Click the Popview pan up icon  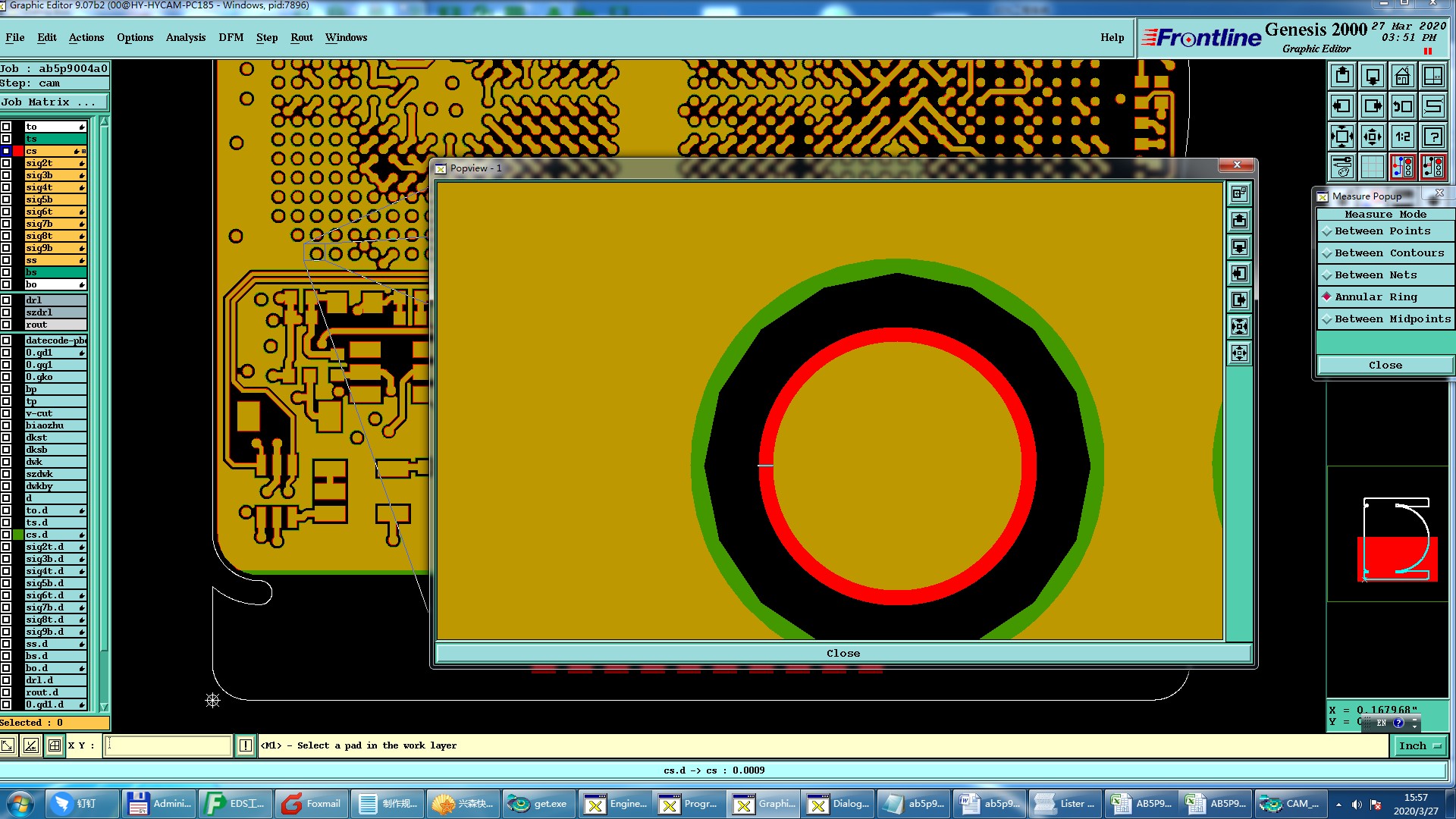(1239, 221)
